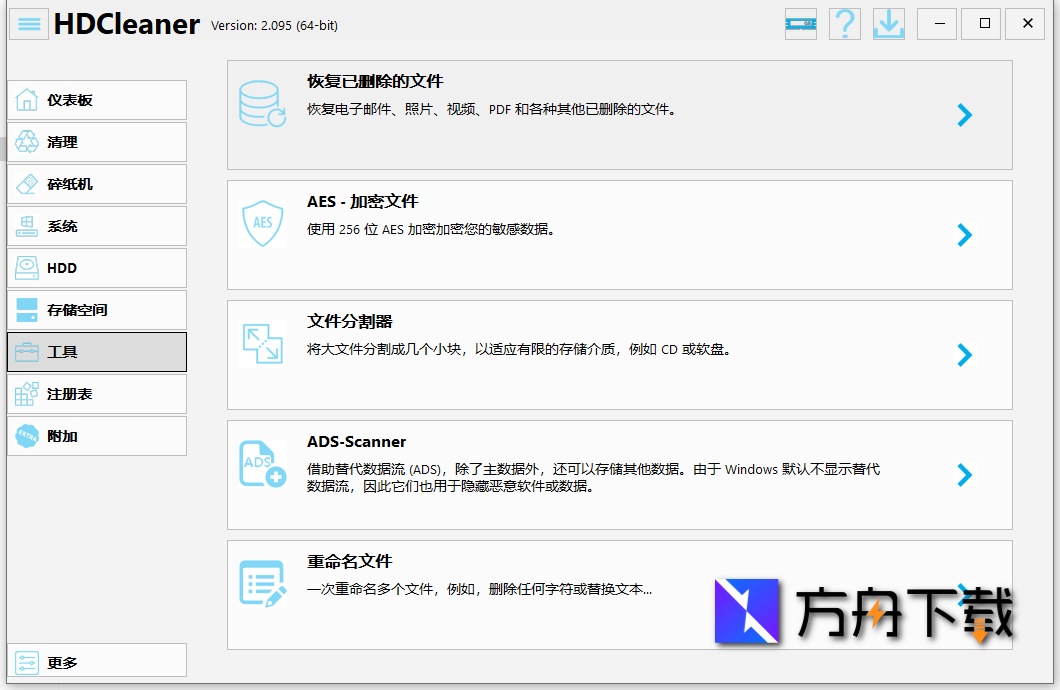This screenshot has width=1060, height=690.
Task: Expand the 恢复已删除的文件 entry via its chevron
Action: click(x=964, y=115)
